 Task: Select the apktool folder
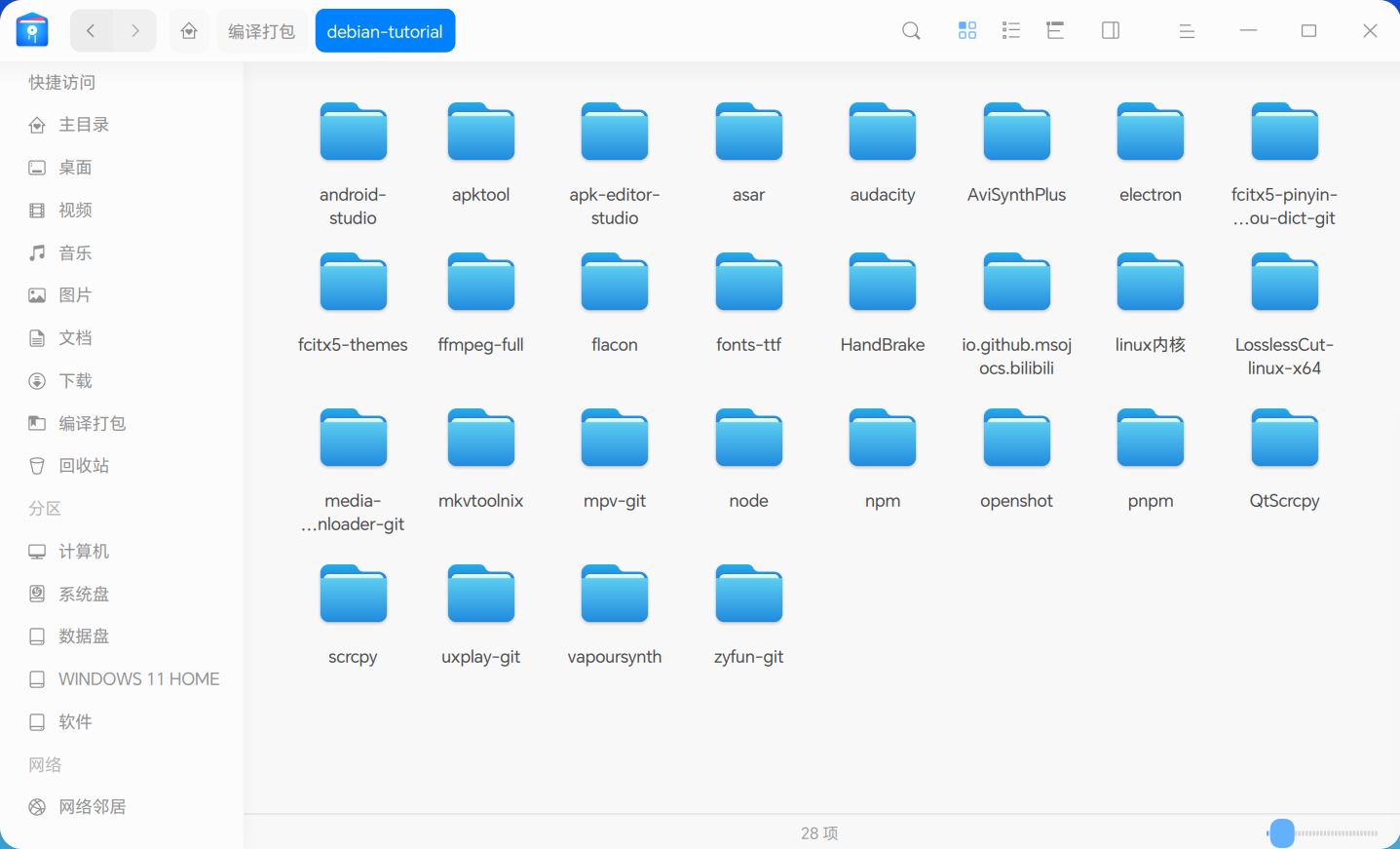pos(480,152)
